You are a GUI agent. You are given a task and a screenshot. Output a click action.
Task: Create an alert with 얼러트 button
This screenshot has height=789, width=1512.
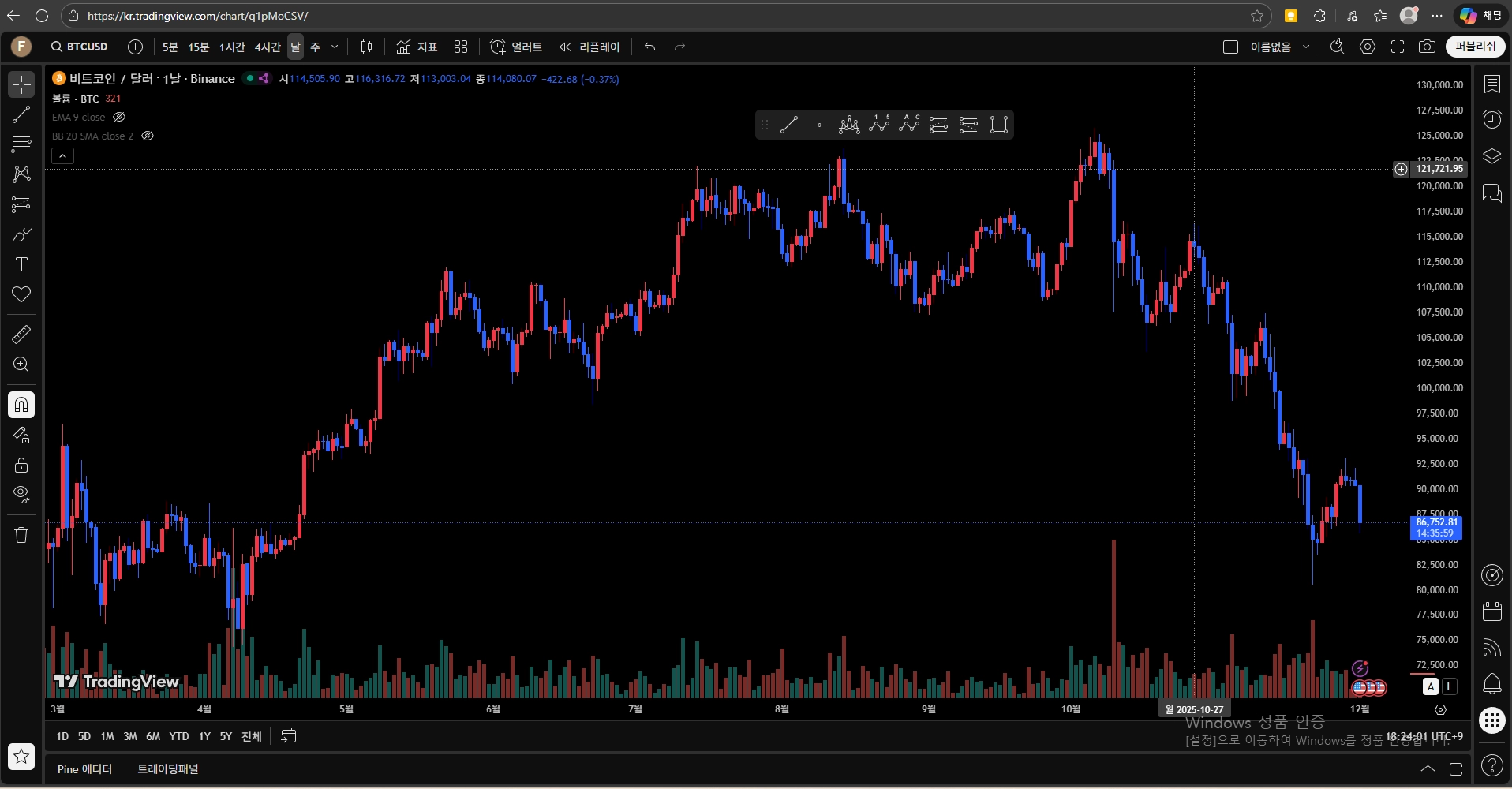(516, 47)
